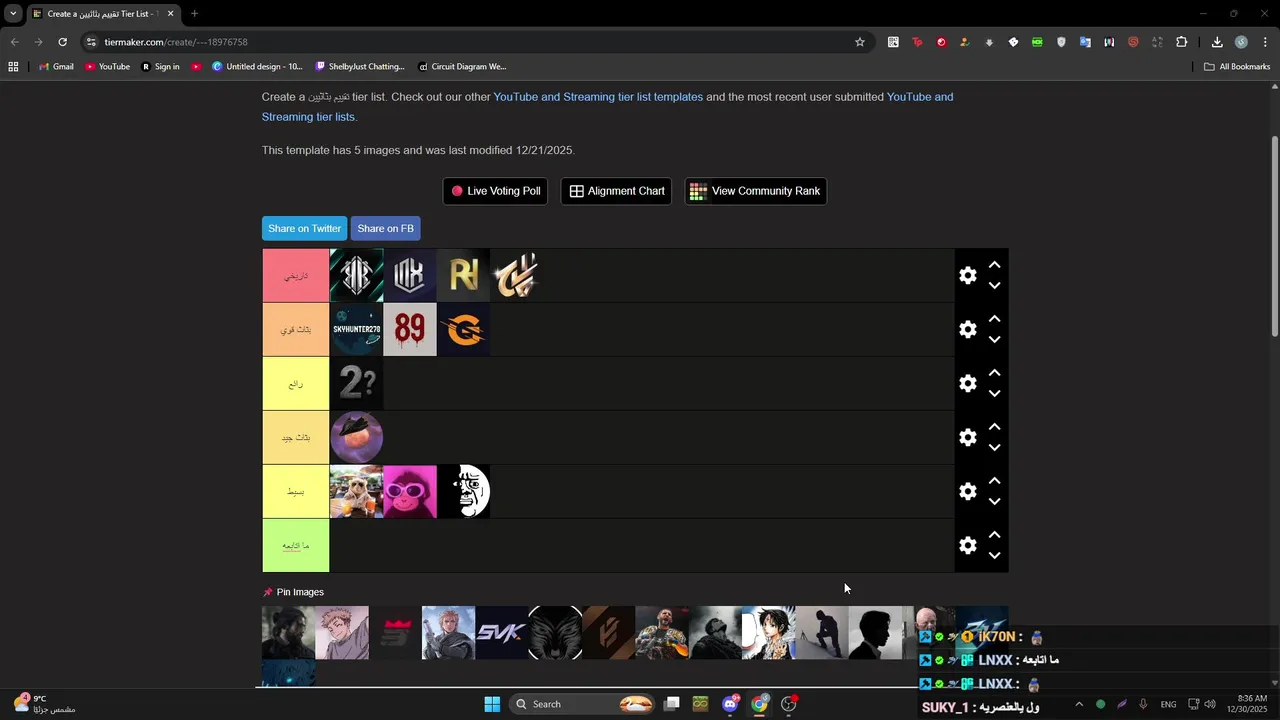Open the Gmail bookmark

point(56,67)
